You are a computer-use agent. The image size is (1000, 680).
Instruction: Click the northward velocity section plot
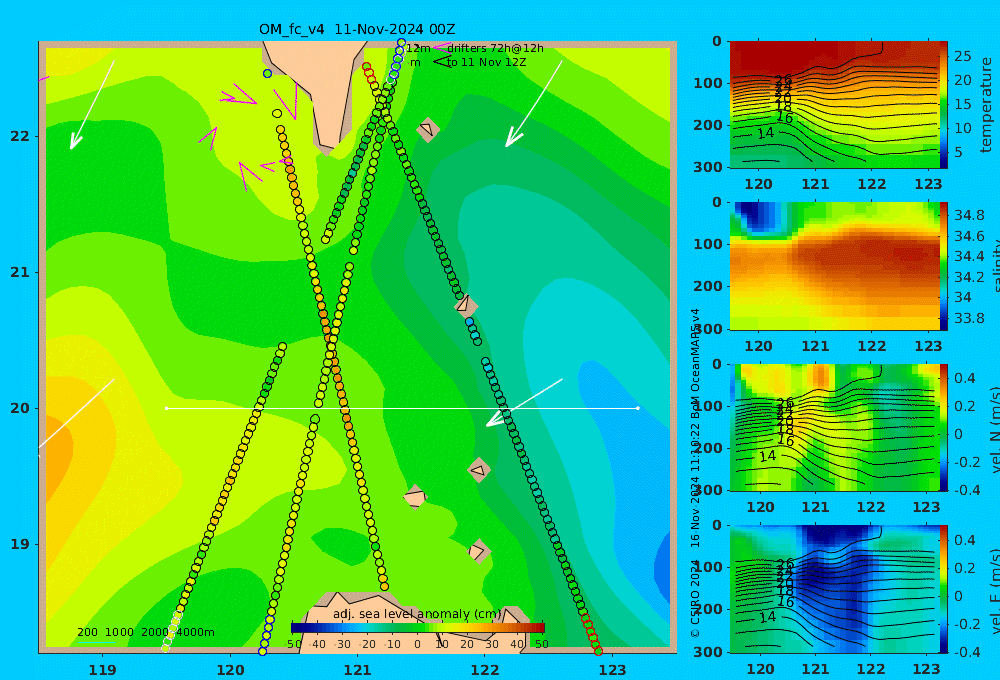coord(834,427)
